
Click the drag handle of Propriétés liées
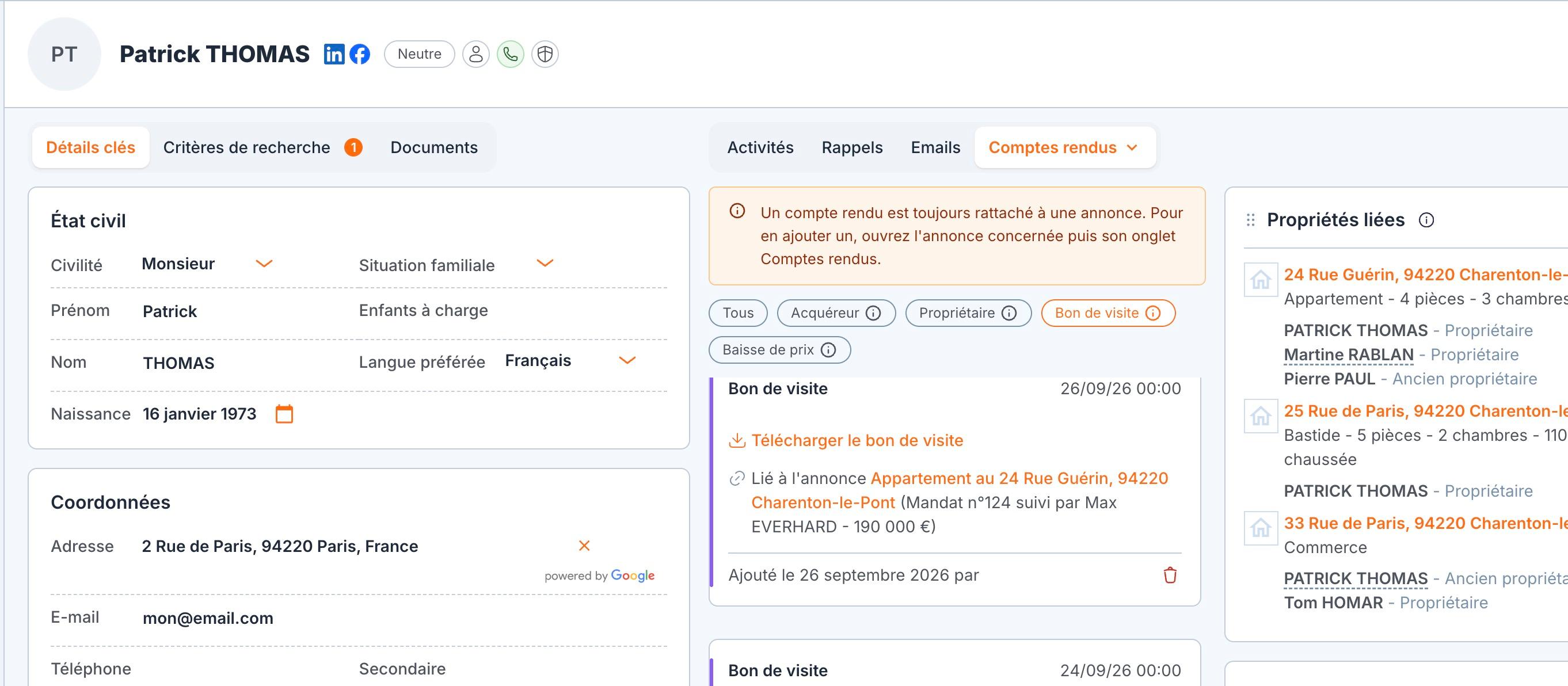tap(1250, 220)
